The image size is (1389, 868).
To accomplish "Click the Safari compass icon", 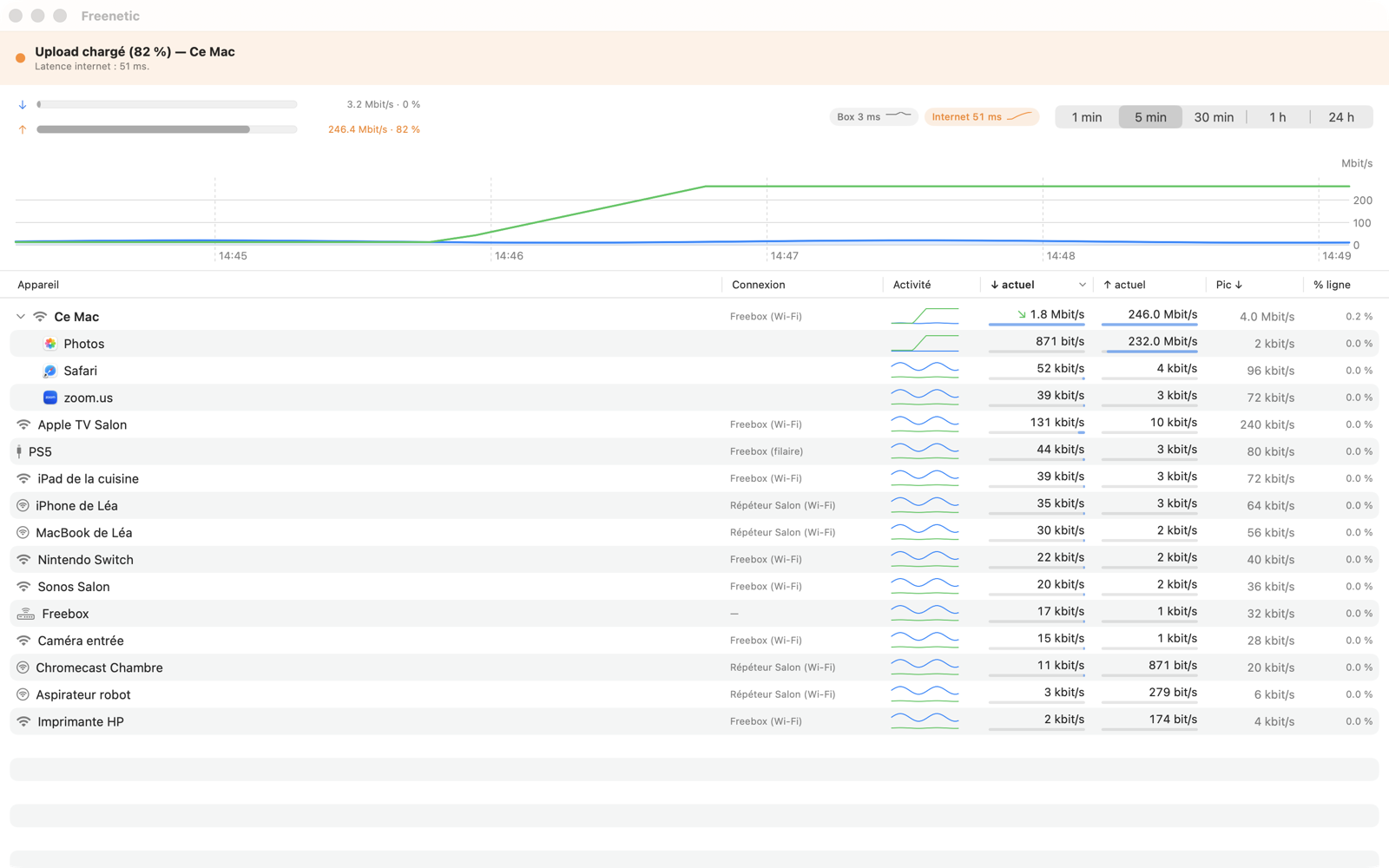I will (x=50, y=371).
